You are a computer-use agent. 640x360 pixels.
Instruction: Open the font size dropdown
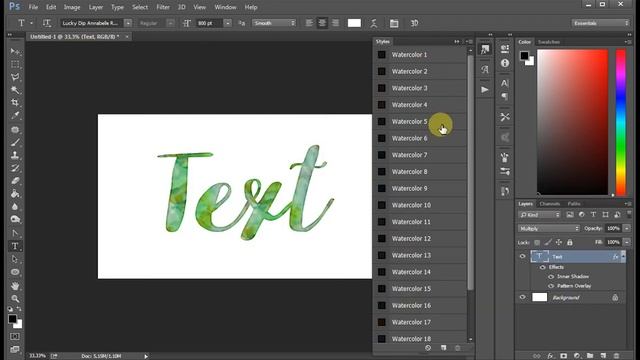coord(228,23)
